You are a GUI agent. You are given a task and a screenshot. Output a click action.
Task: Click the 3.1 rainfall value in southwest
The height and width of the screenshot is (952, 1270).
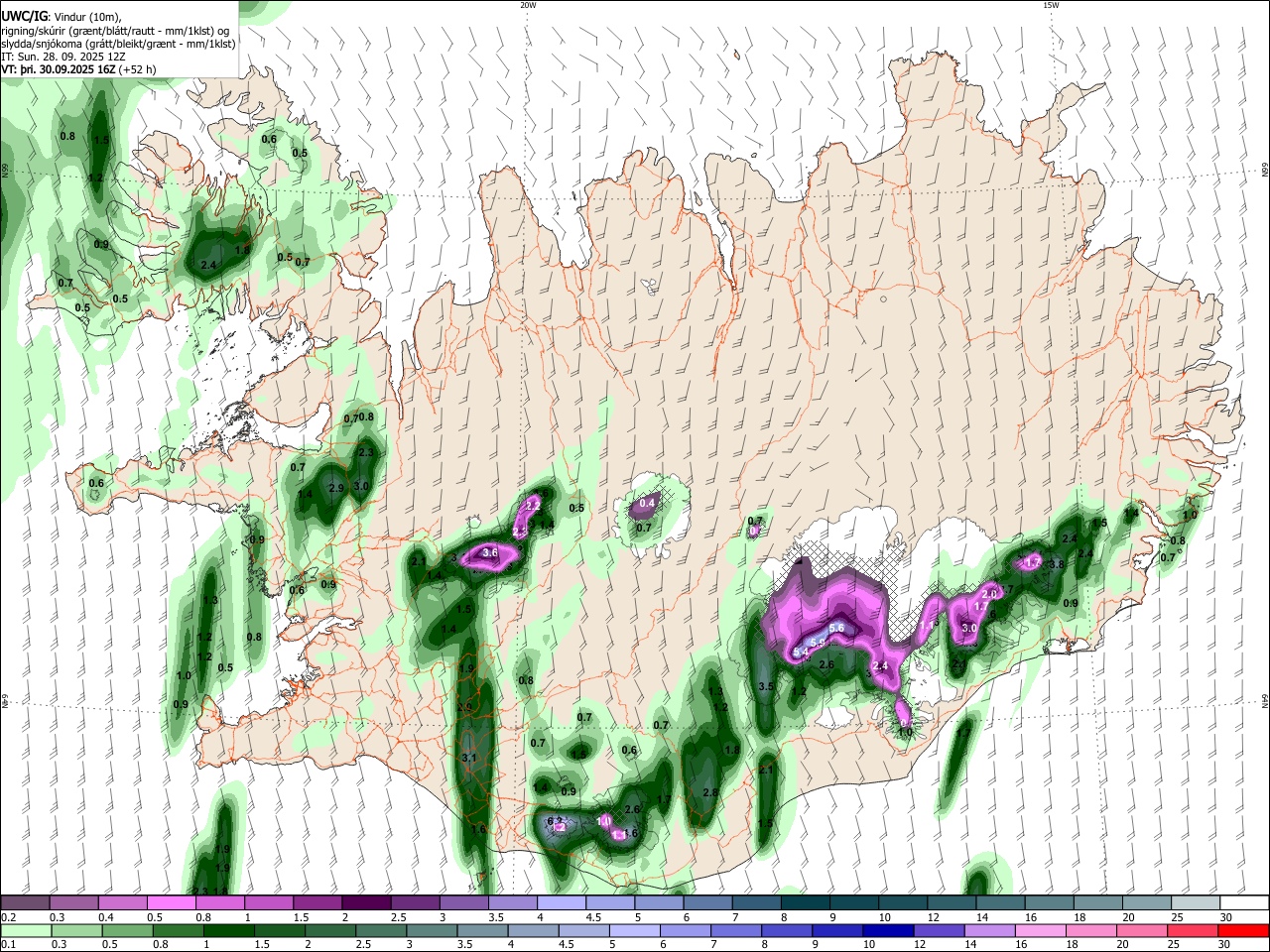[470, 758]
